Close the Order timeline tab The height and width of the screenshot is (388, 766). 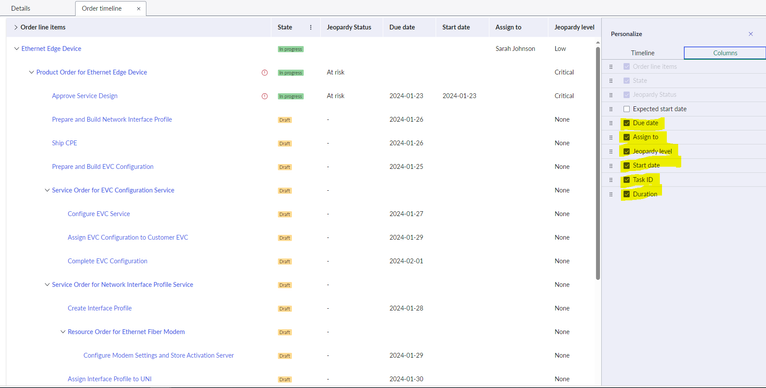(x=139, y=9)
